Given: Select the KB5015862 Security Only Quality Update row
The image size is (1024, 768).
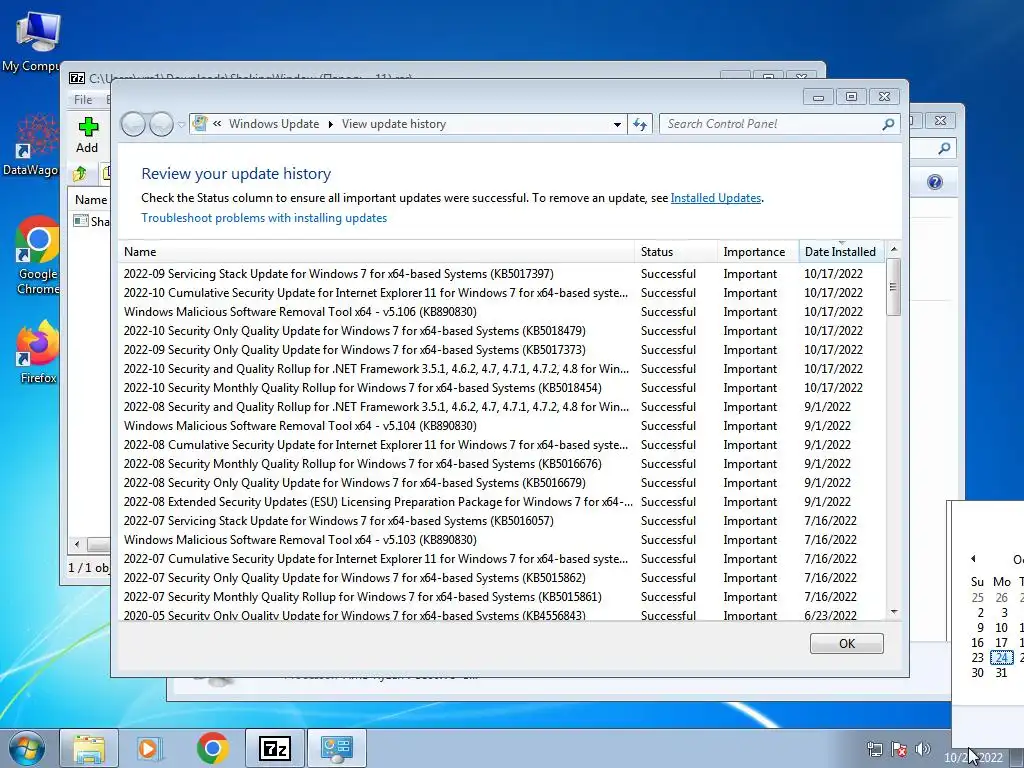Looking at the screenshot, I should coord(502,577).
